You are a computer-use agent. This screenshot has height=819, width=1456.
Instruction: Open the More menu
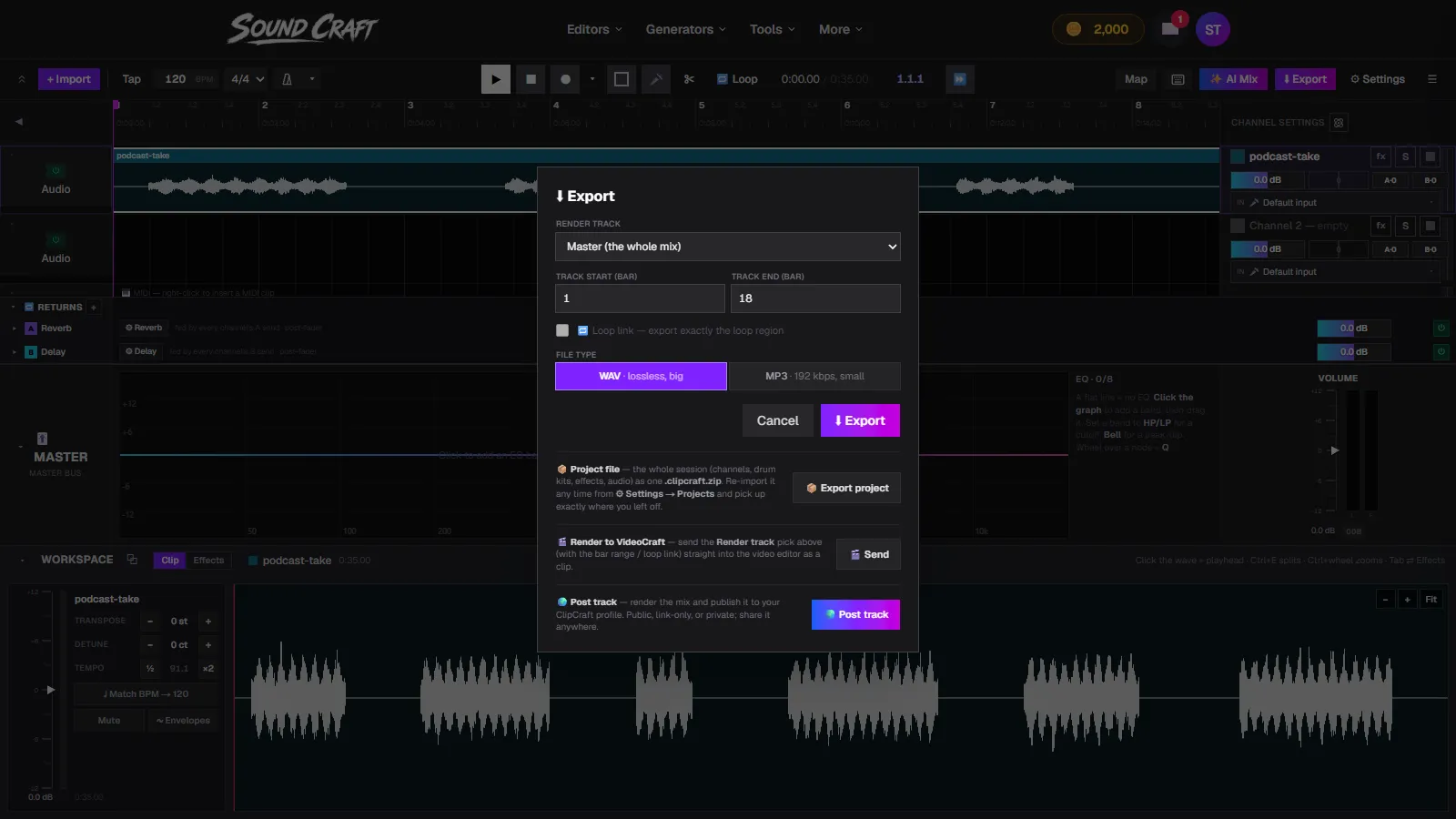coord(840,29)
